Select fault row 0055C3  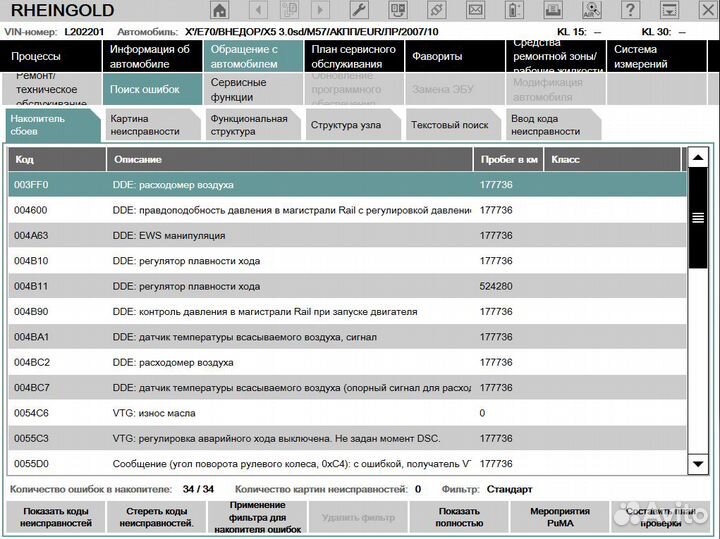347,438
